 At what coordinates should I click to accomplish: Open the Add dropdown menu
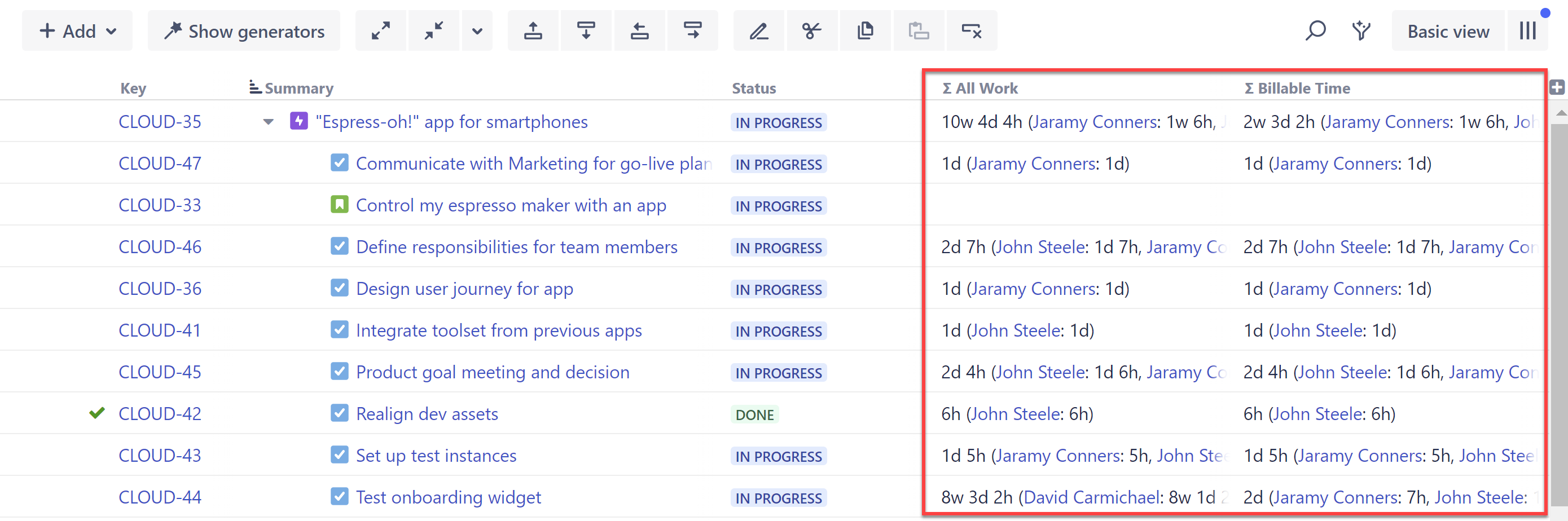click(77, 30)
